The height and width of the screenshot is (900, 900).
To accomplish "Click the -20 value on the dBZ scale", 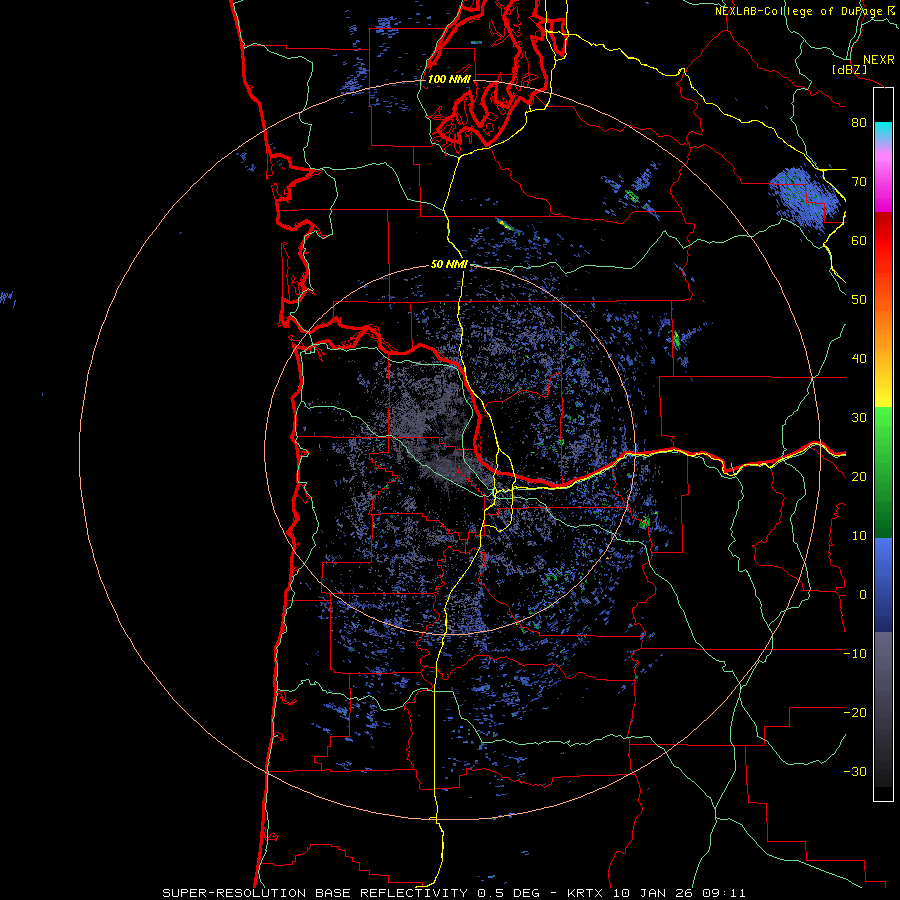I will pyautogui.click(x=855, y=712).
